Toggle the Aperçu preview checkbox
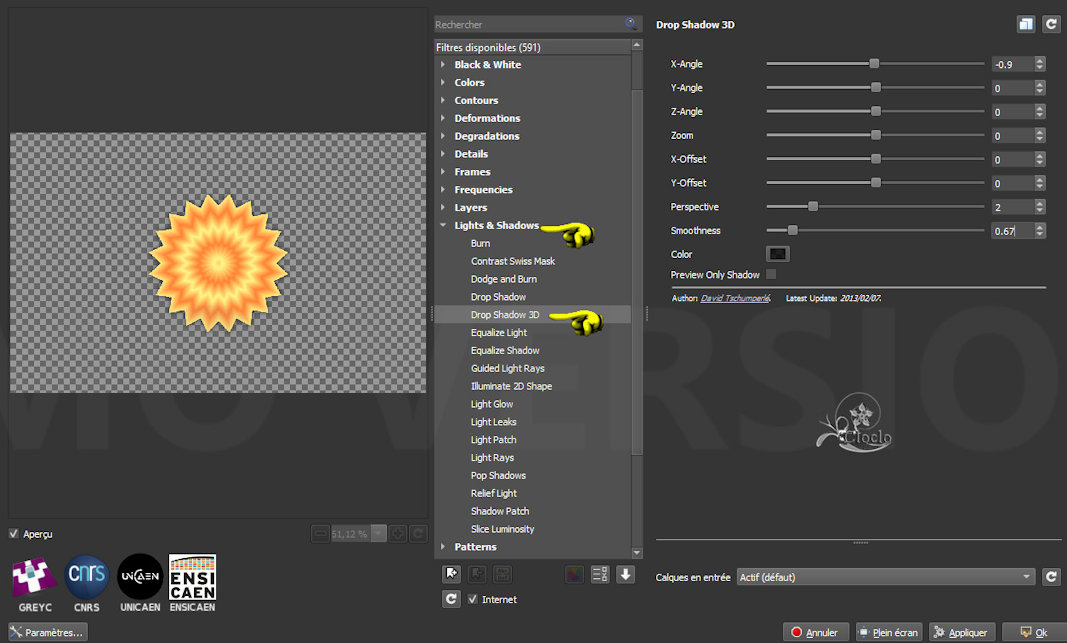1067x643 pixels. tap(14, 534)
